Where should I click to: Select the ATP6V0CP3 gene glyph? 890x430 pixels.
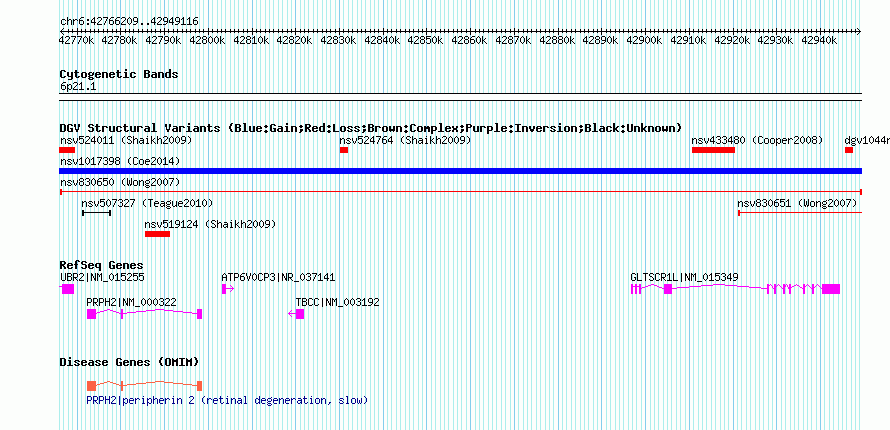(228, 289)
